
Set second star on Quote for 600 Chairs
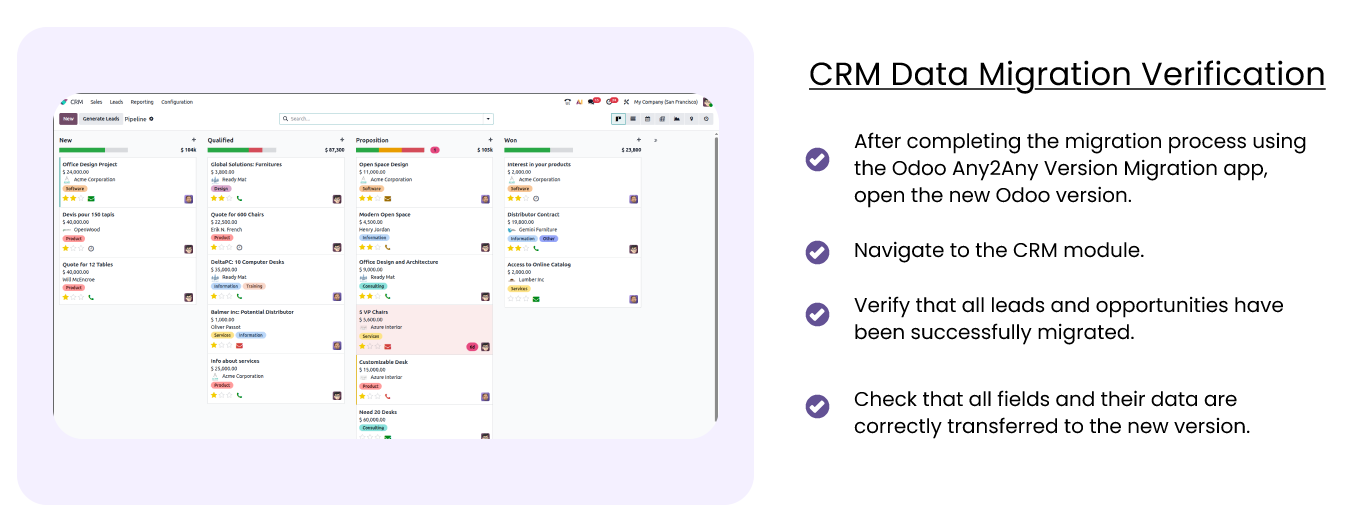222,247
